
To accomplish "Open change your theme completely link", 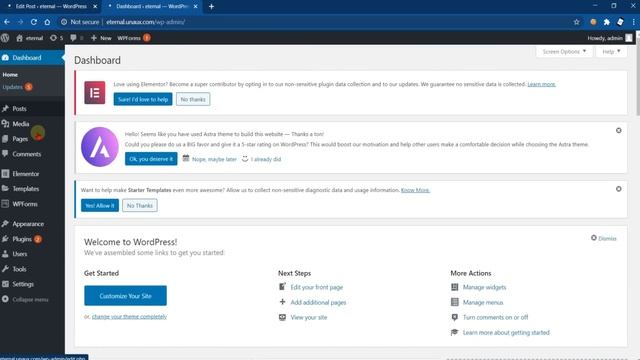I will 129,317.
